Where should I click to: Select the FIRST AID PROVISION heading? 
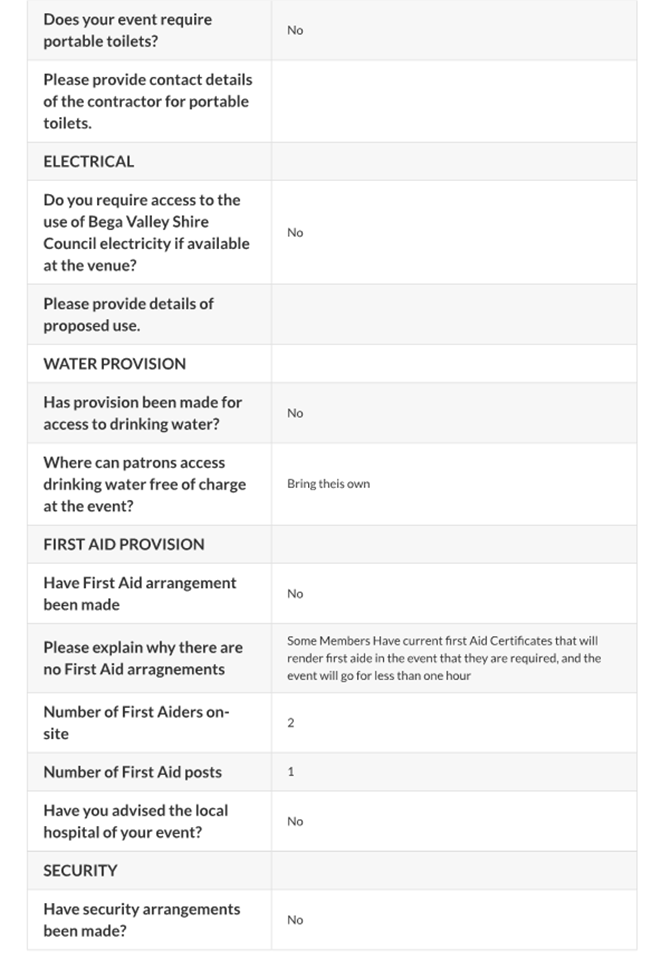point(123,544)
